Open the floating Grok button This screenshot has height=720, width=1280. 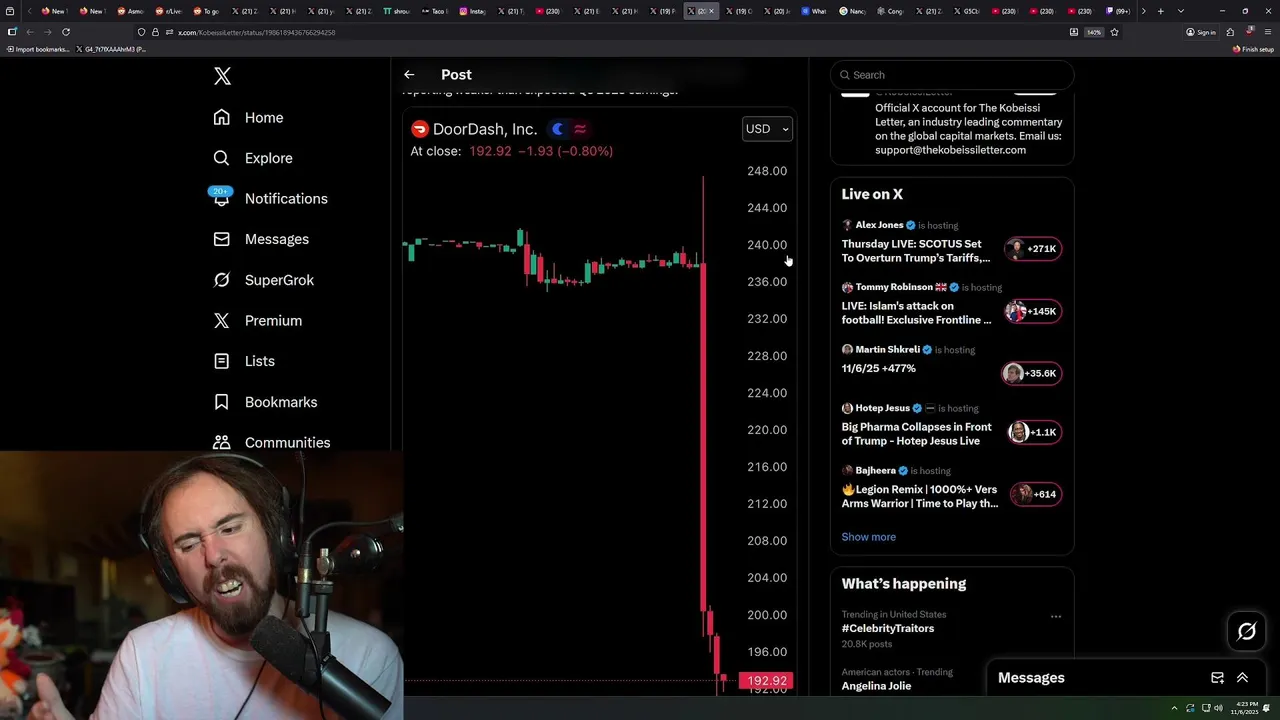pyautogui.click(x=1247, y=631)
